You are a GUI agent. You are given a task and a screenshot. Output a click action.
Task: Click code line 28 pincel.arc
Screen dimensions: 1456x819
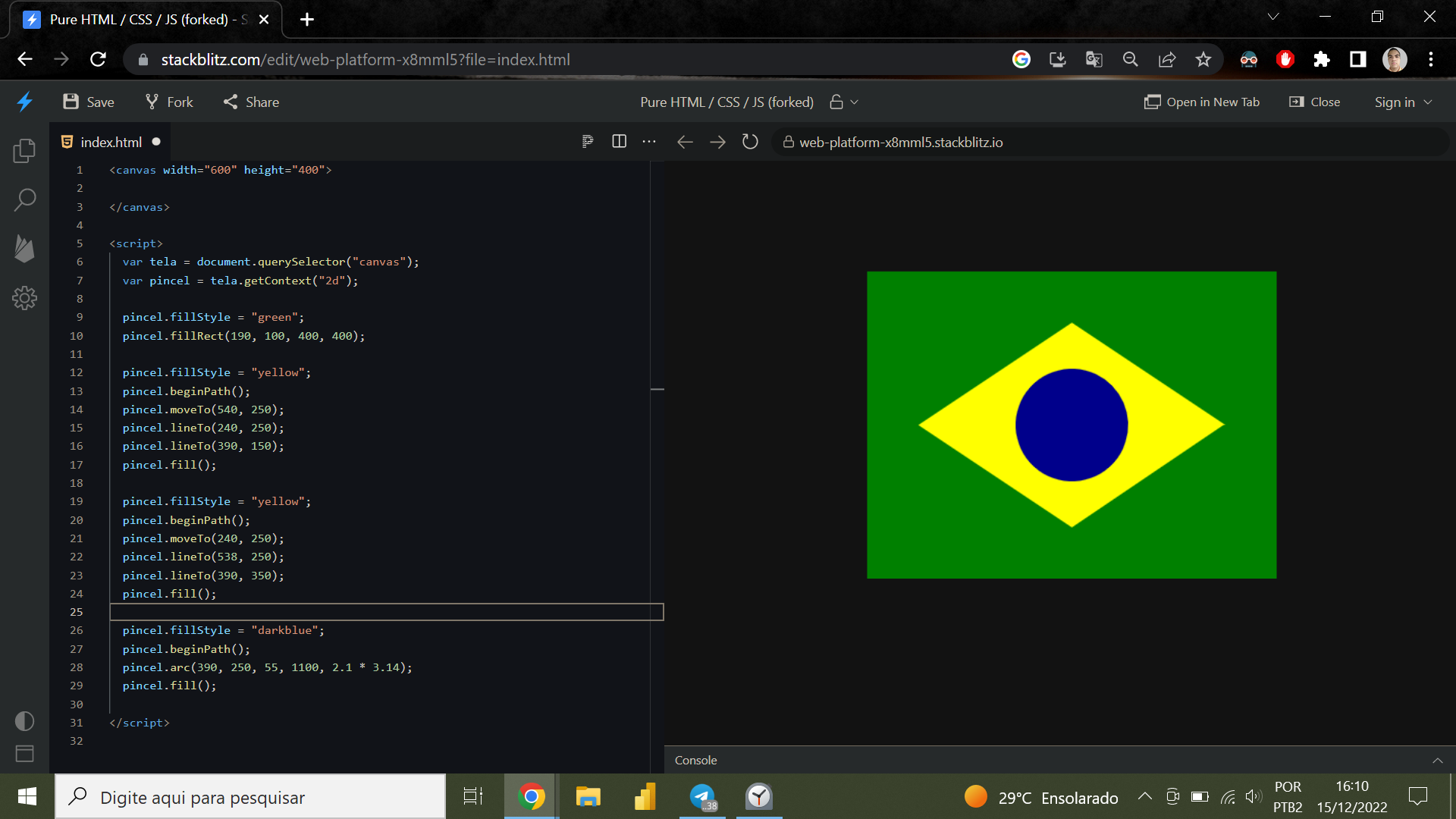click(x=267, y=667)
